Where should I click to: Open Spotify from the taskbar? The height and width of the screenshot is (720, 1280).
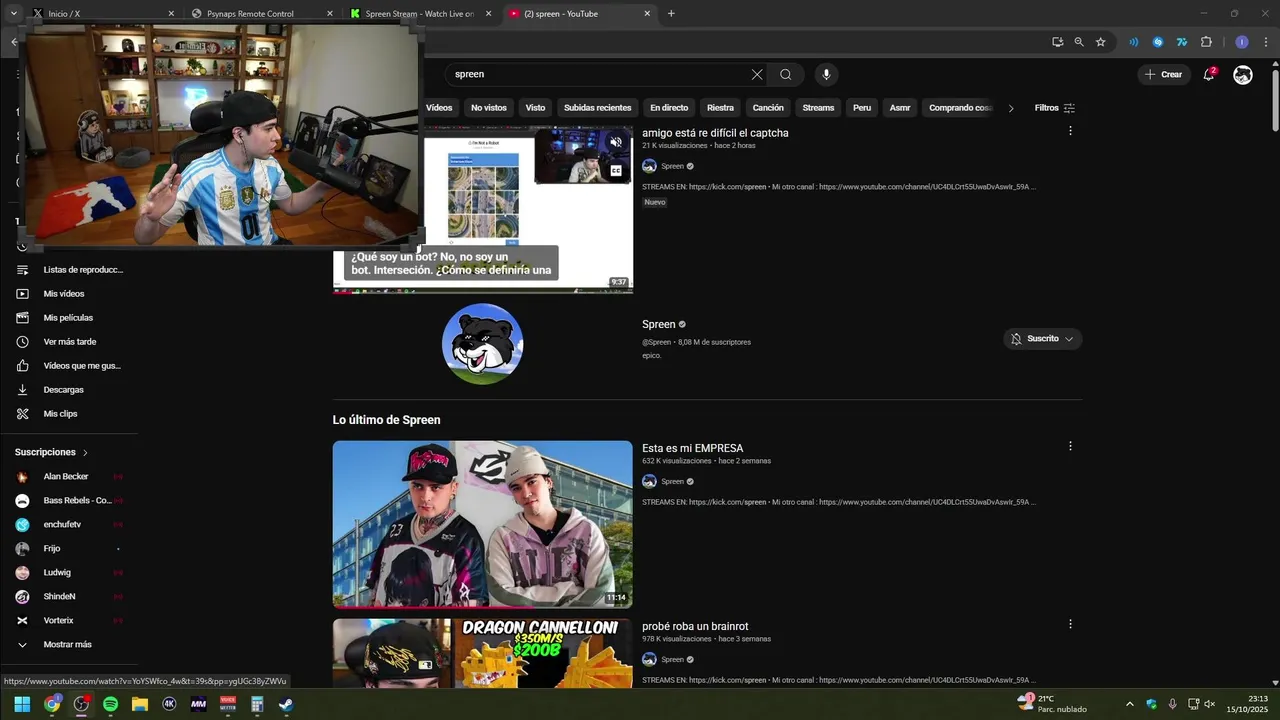coord(110,704)
